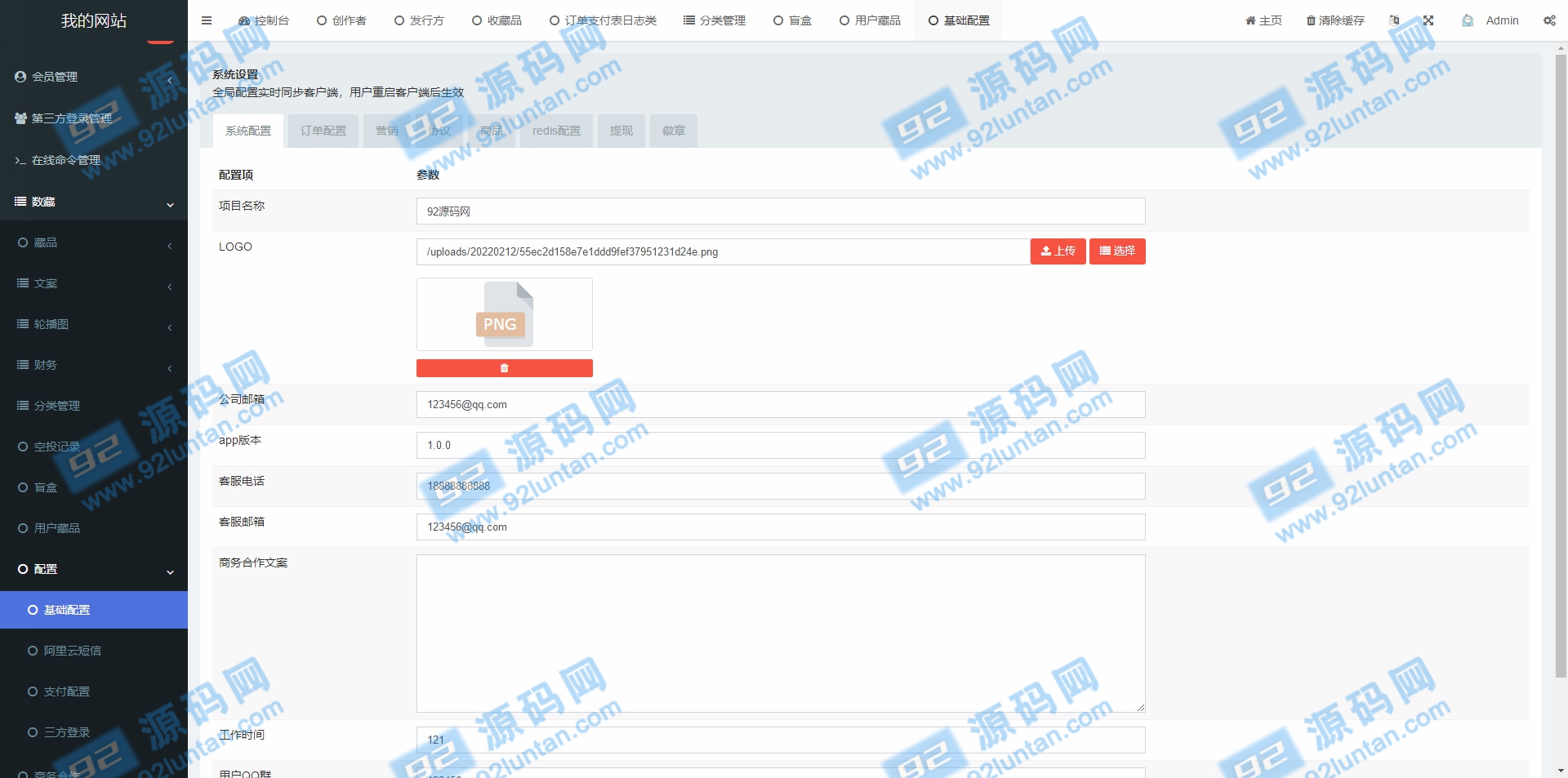Switch to the redis配置 settings tab
The image size is (1568, 778).
click(556, 131)
